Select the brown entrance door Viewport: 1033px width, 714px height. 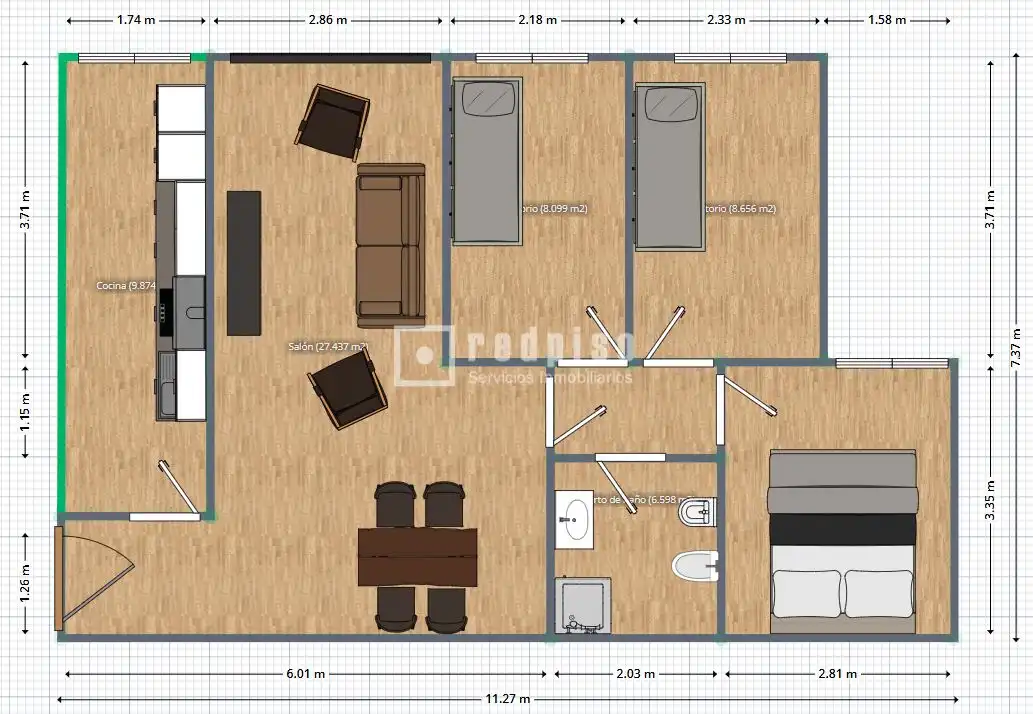59,578
